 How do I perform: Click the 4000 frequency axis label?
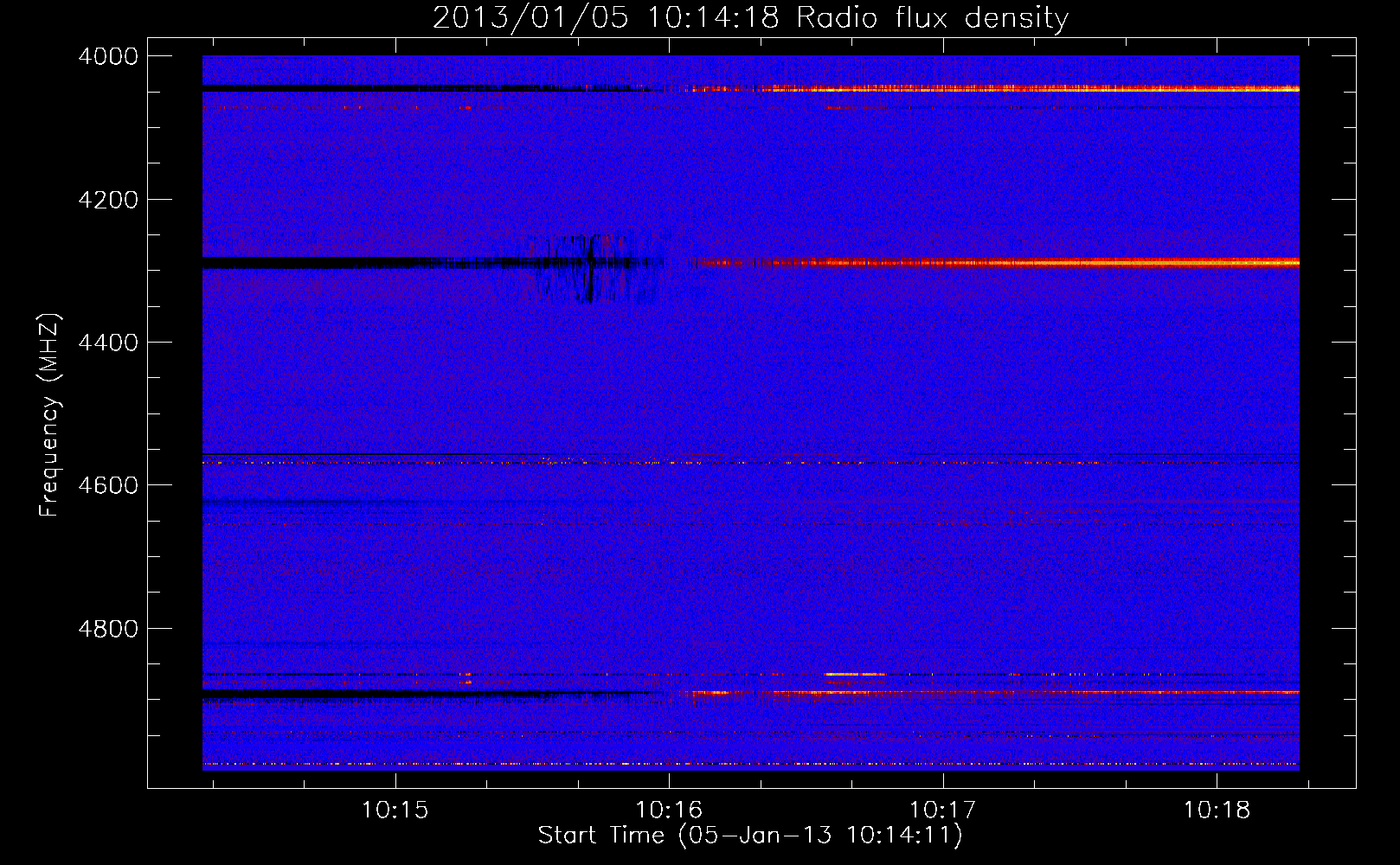(x=108, y=56)
